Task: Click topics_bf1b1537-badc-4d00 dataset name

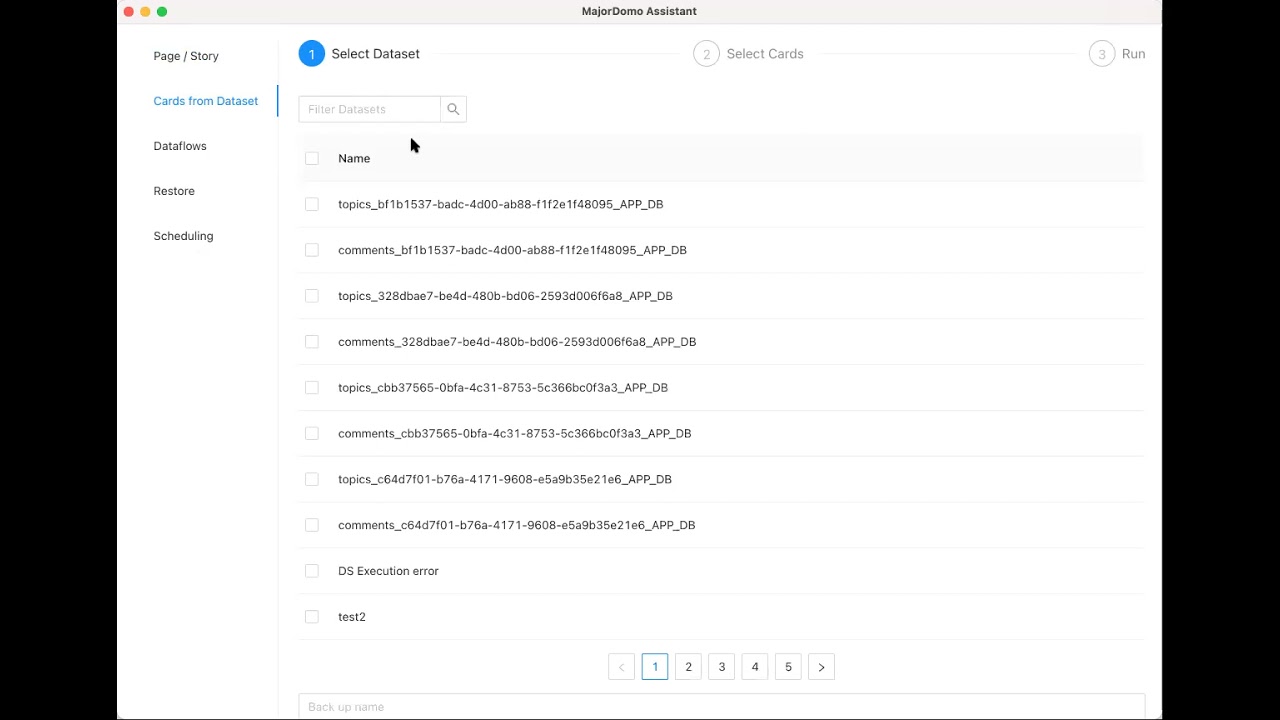Action: [x=501, y=204]
